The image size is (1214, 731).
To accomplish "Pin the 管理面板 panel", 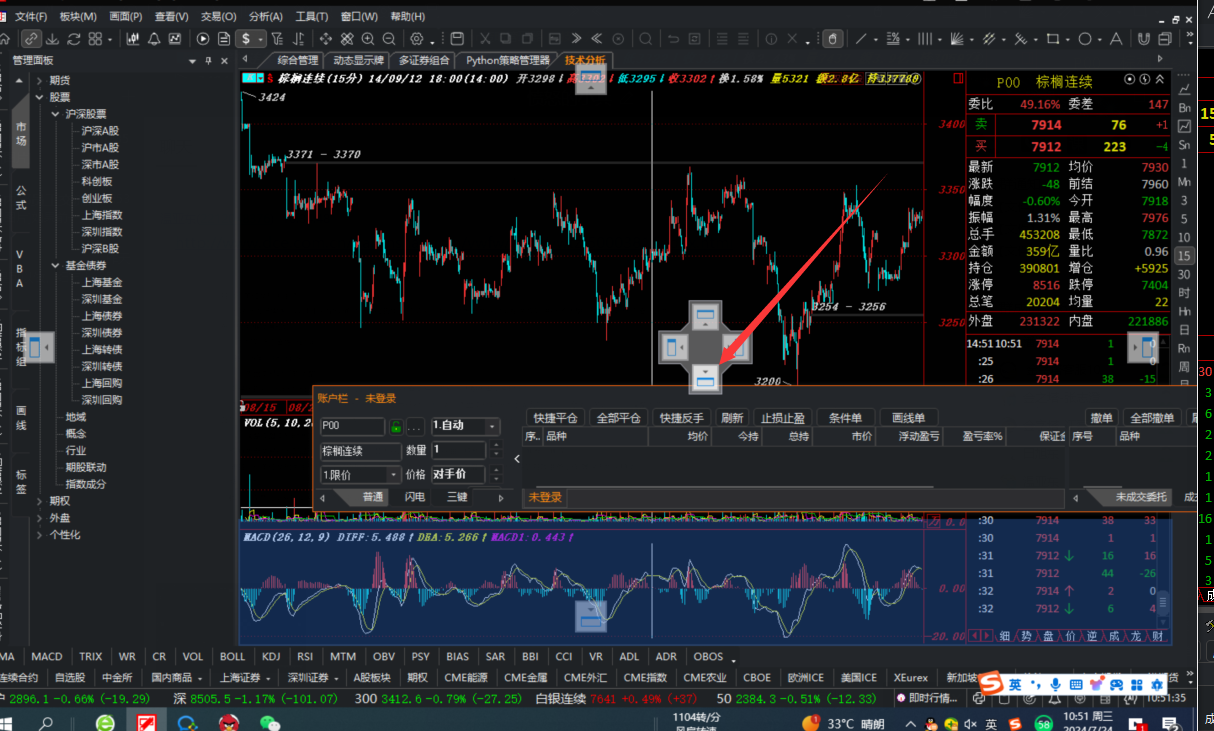I will [208, 61].
